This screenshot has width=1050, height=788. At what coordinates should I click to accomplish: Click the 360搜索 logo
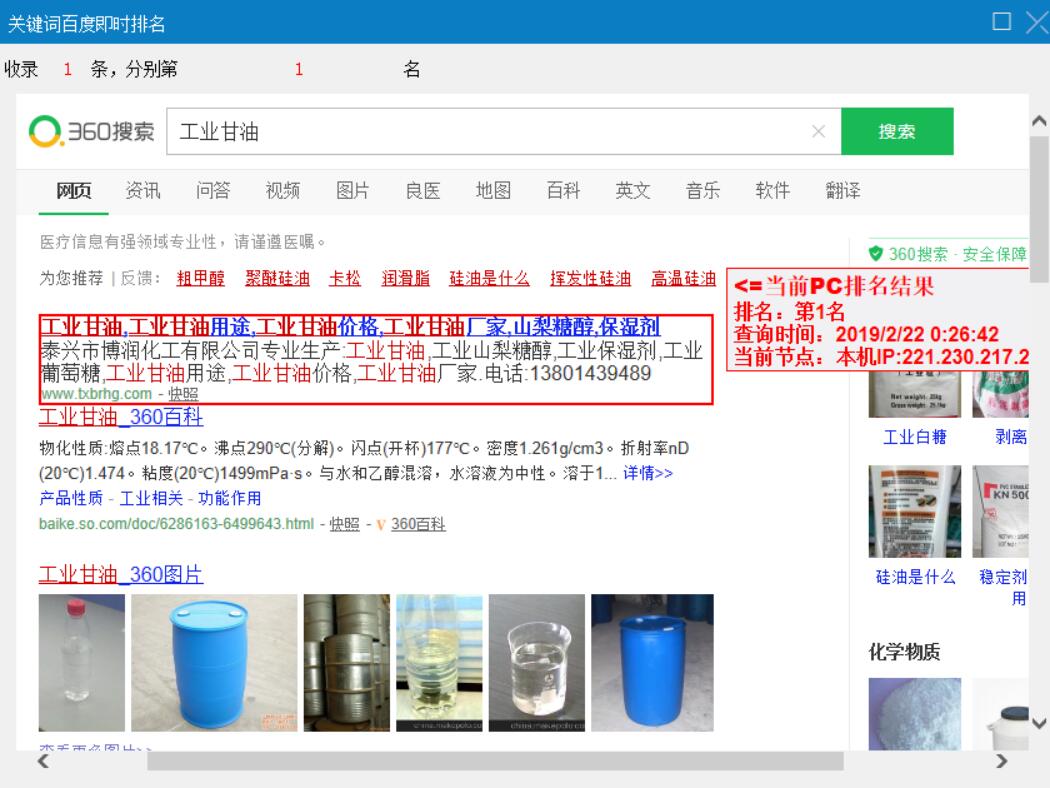tap(92, 131)
